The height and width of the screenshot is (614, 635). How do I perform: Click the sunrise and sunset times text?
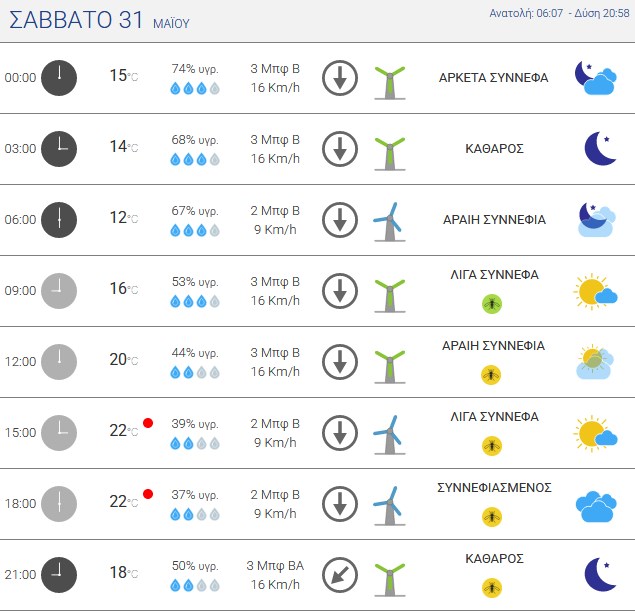coord(559,13)
